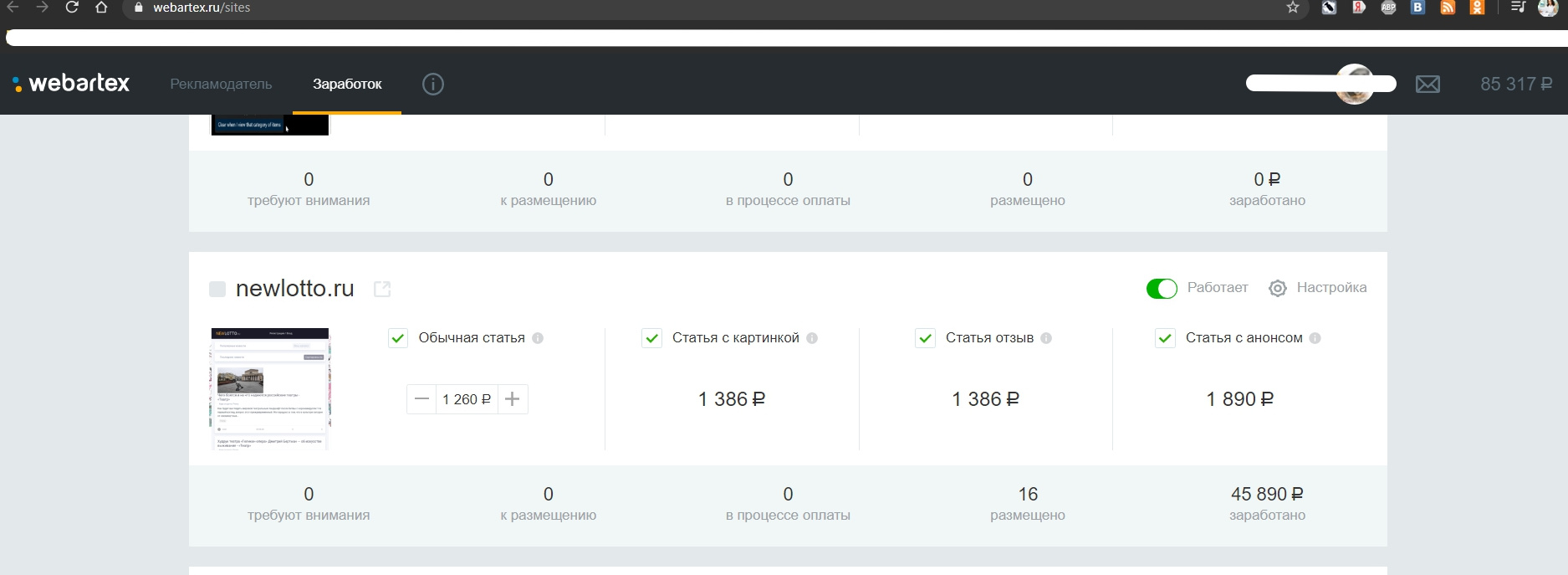This screenshot has width=1568, height=575.
Task: Click the RSS extension icon
Action: click(x=1448, y=8)
